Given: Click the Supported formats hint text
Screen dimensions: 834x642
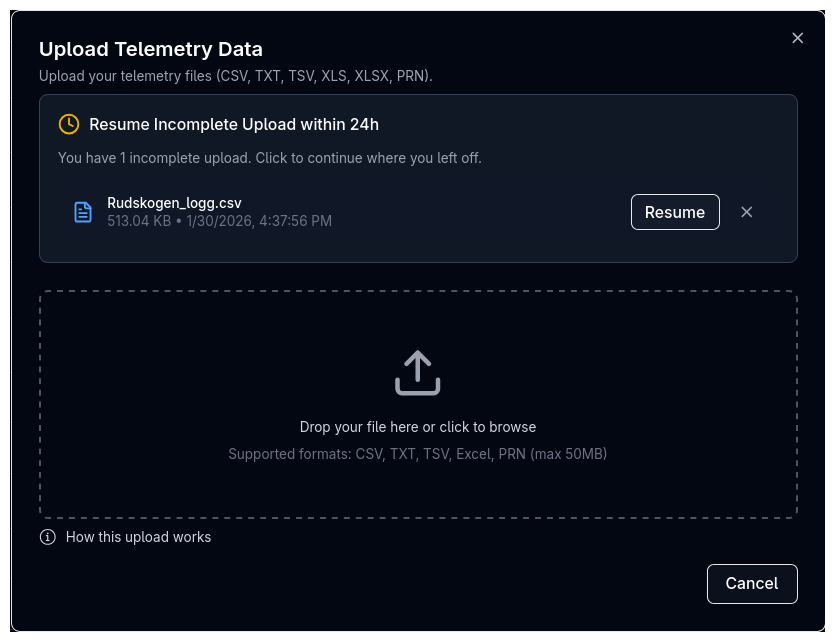Looking at the screenshot, I should (x=418, y=454).
